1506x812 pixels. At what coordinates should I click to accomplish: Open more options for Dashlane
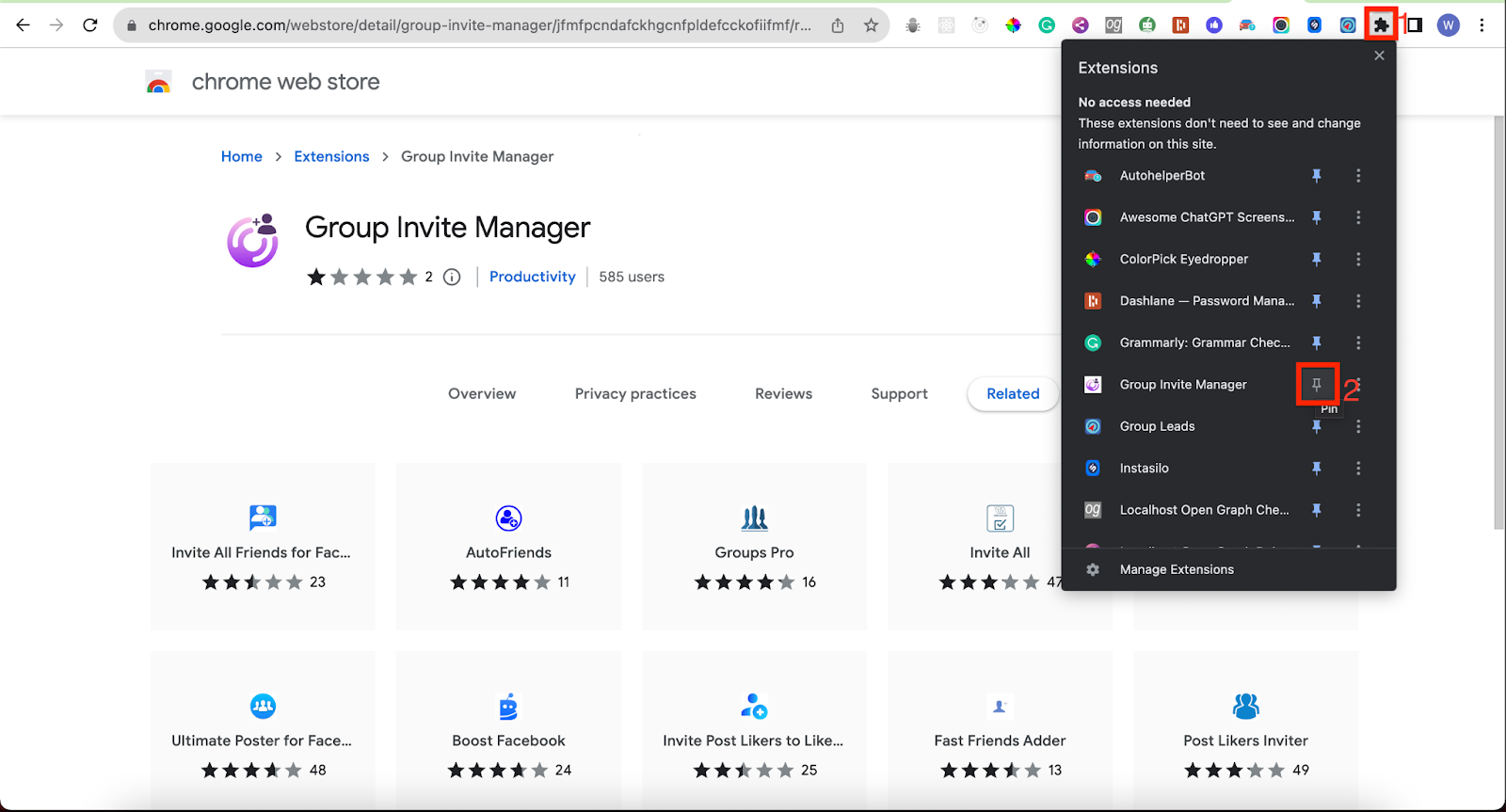1358,301
